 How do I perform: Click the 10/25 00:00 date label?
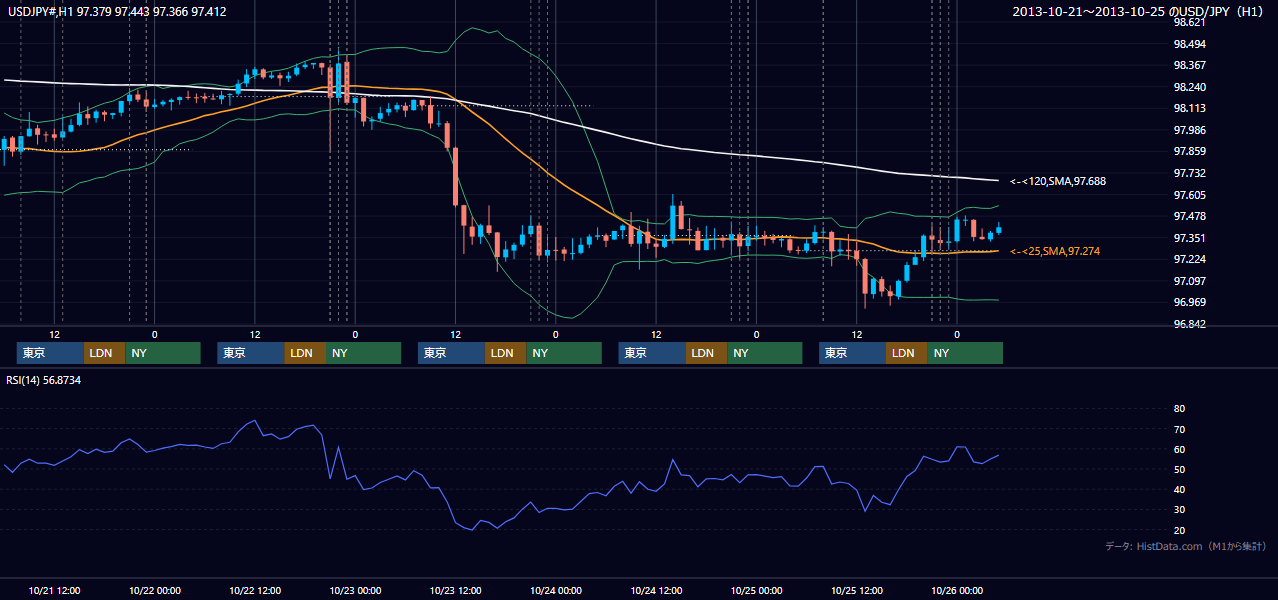(x=757, y=590)
